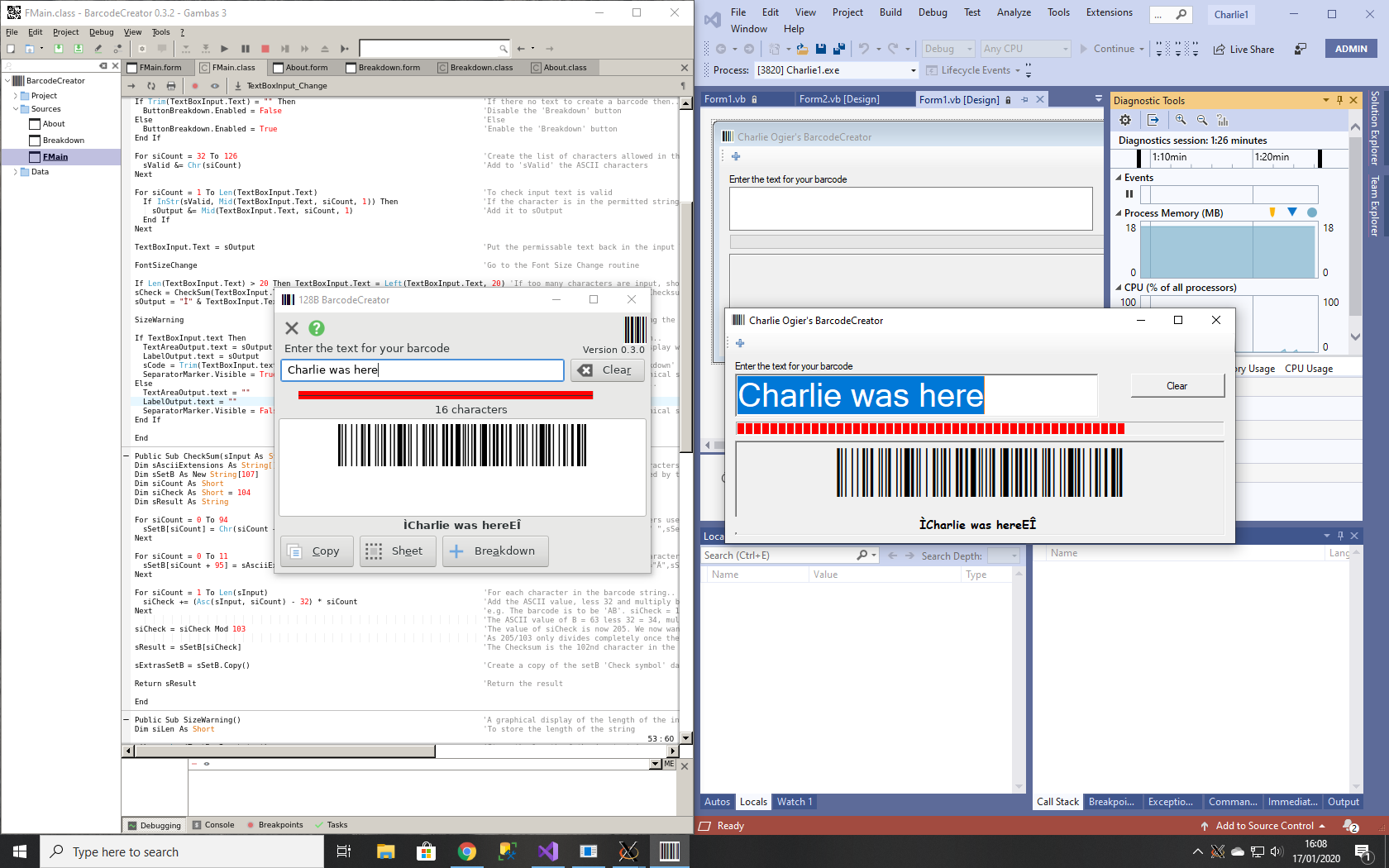Click the Save project icon in the Gambas toolbar
Viewport: 1389px width, 868px height.
point(58,49)
